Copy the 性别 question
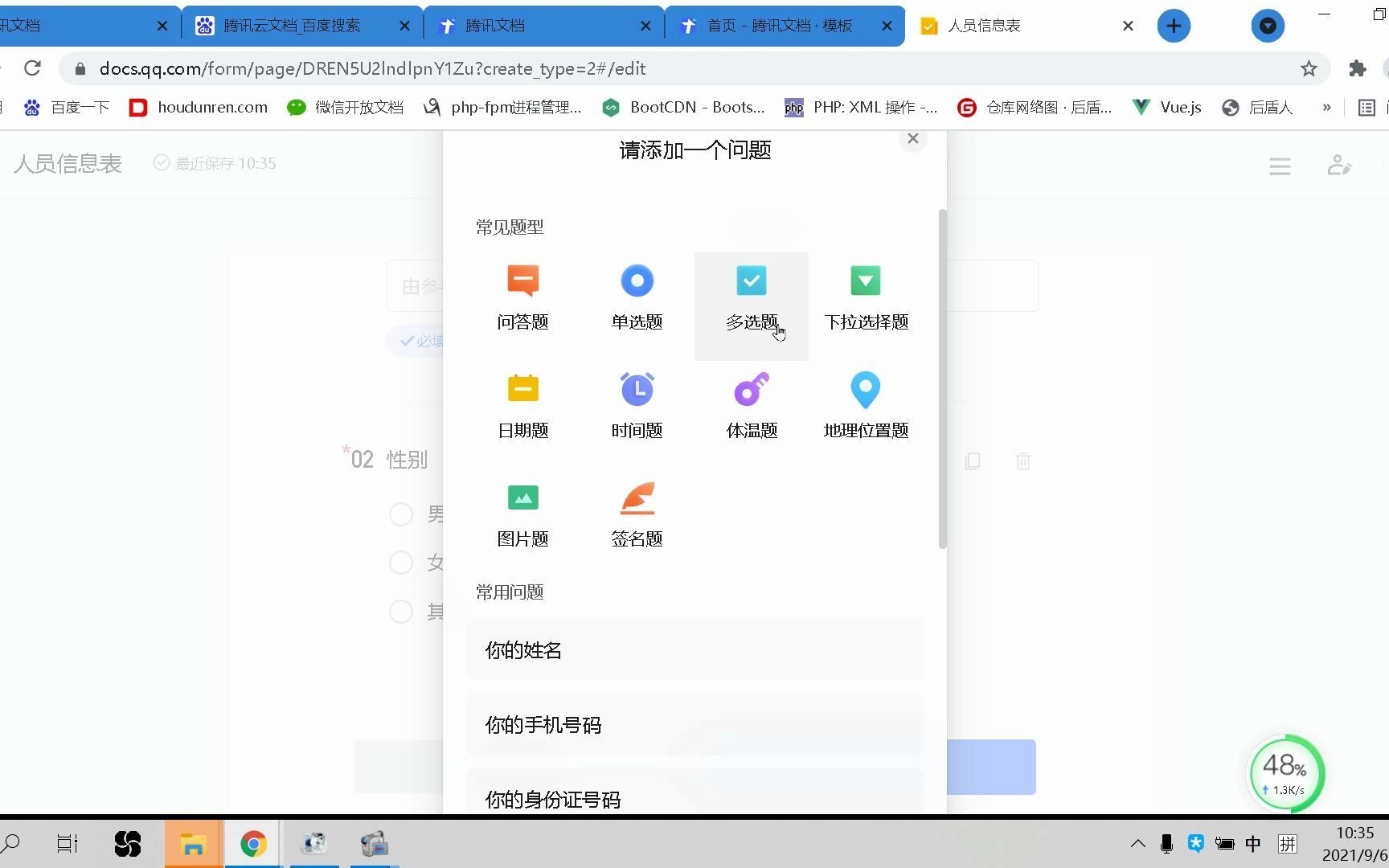Image resolution: width=1389 pixels, height=868 pixels. (972, 461)
